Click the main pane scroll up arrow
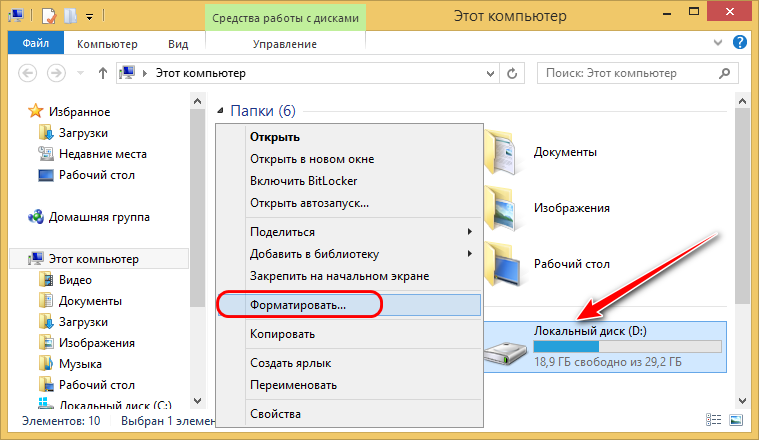The width and height of the screenshot is (759, 440). coord(743,101)
